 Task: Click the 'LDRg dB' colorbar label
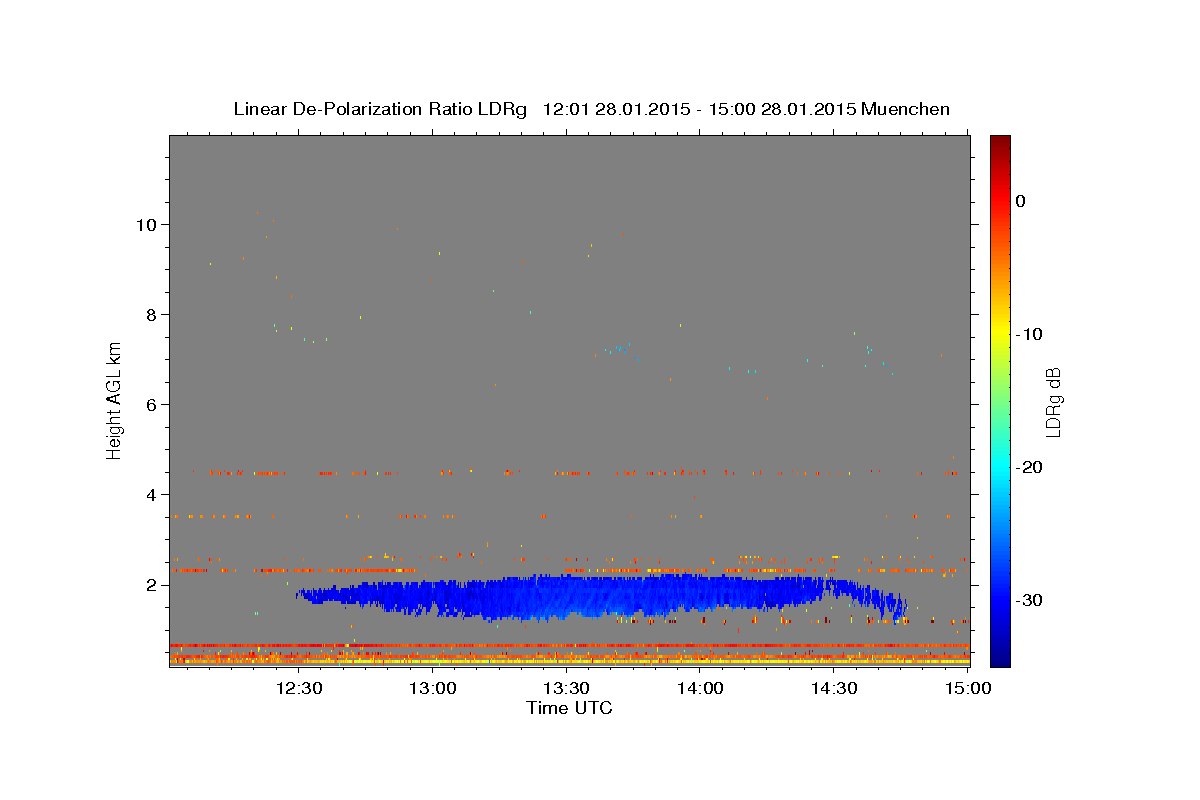coord(1053,402)
